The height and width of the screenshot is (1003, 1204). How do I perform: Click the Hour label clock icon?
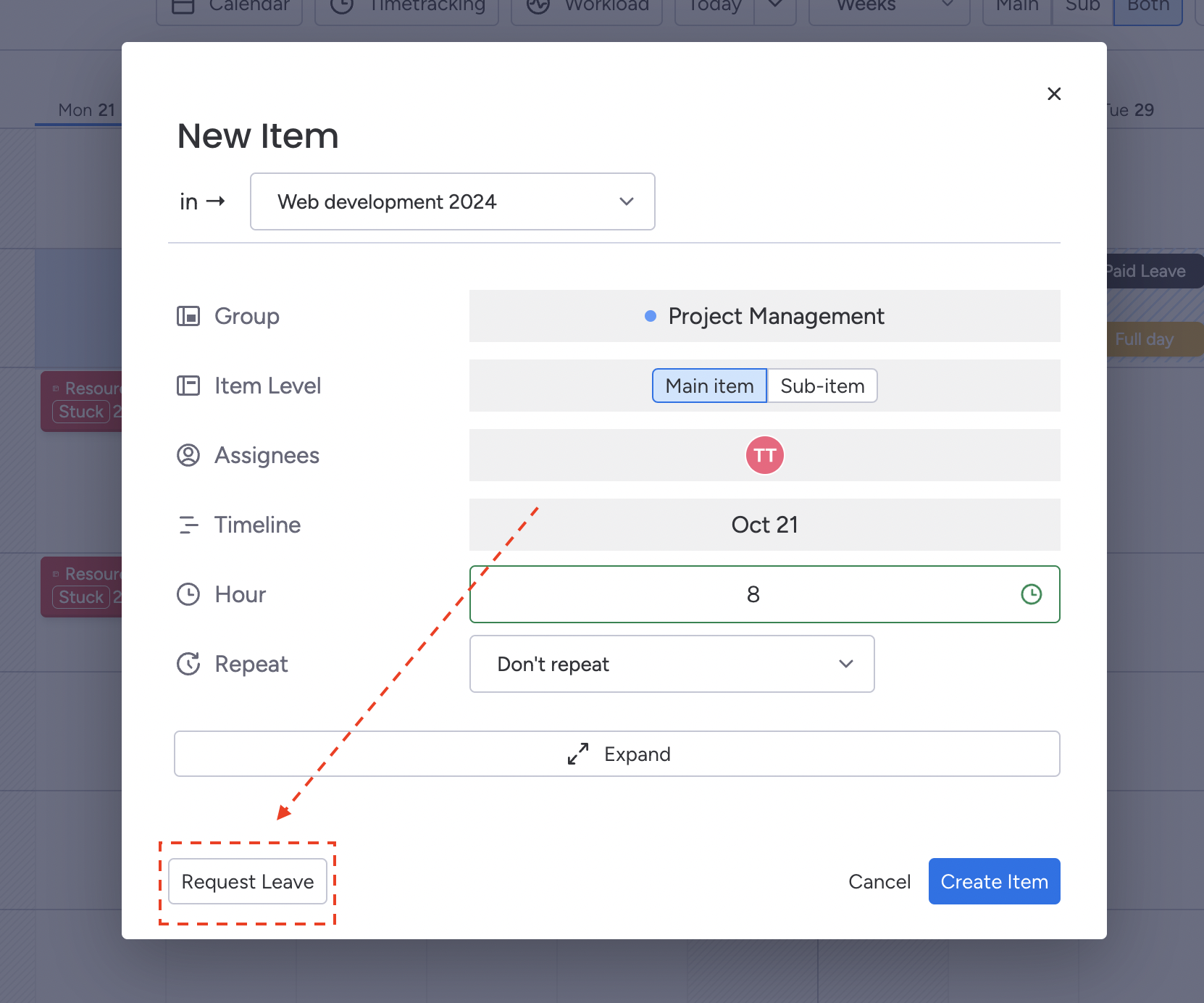click(188, 594)
